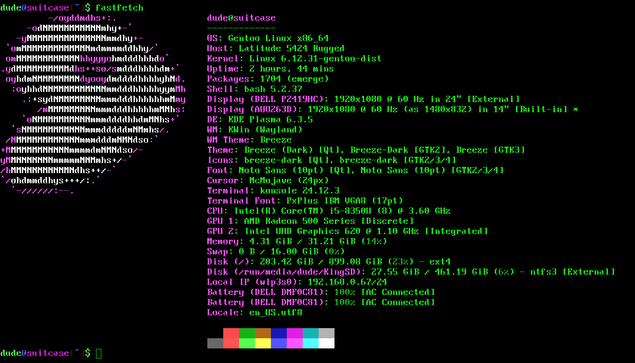
Task: Click the 'WM Theme:' label
Action: click(x=231, y=140)
